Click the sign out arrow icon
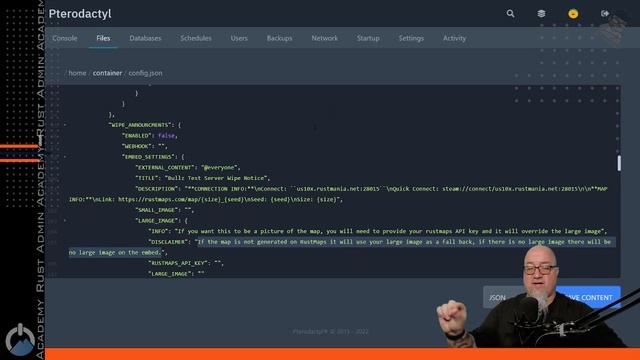Image resolution: width=640 pixels, height=360 pixels. 605,13
